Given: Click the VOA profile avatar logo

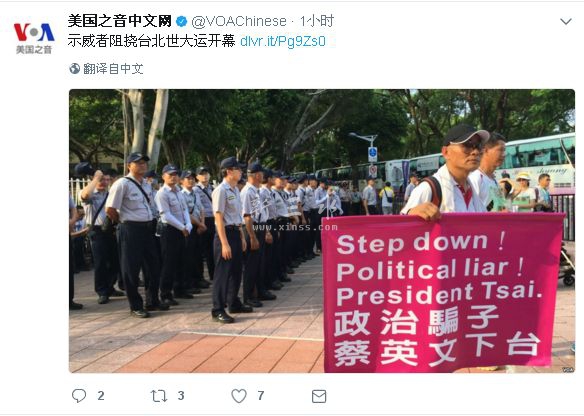Looking at the screenshot, I should point(34,37).
